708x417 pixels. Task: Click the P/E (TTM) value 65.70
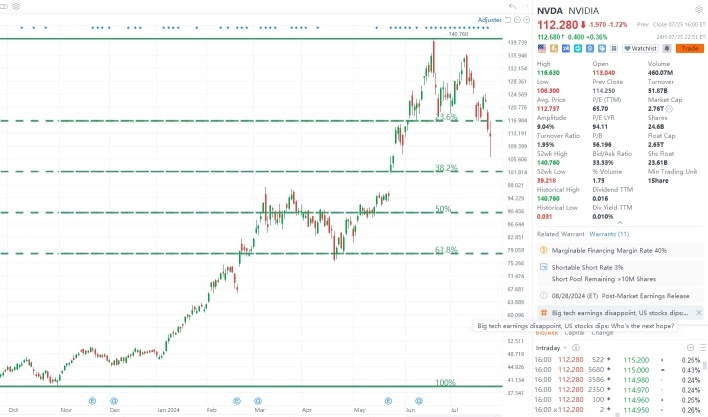[601, 109]
